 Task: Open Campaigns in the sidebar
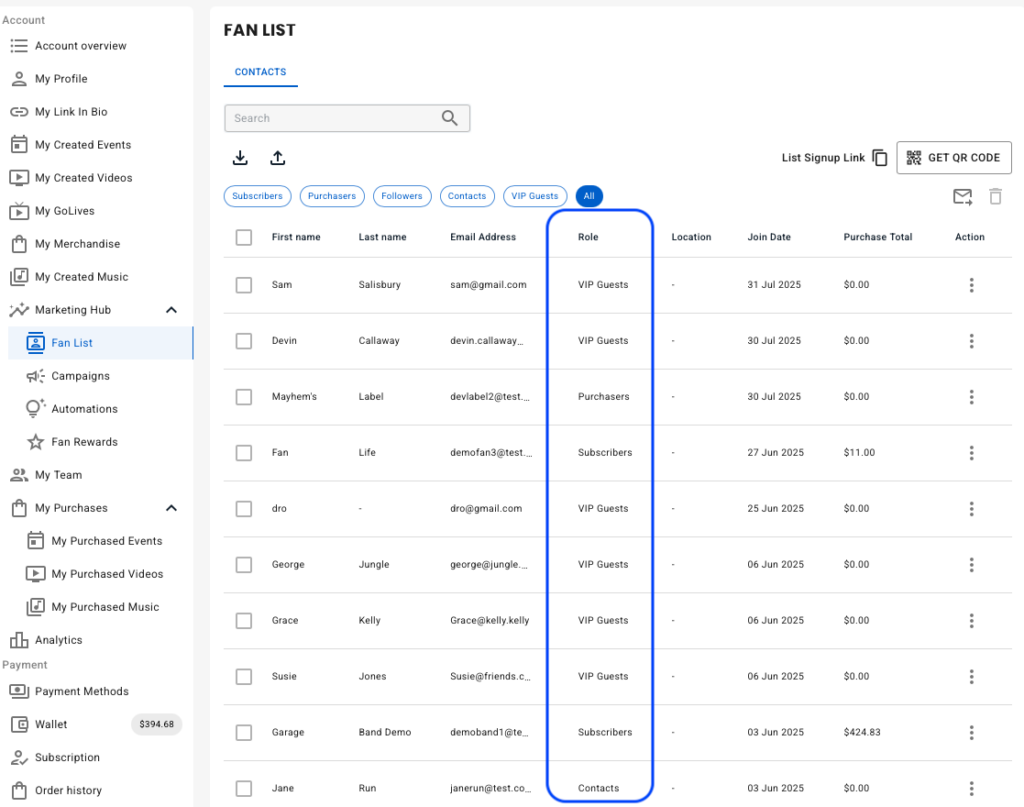coord(80,376)
